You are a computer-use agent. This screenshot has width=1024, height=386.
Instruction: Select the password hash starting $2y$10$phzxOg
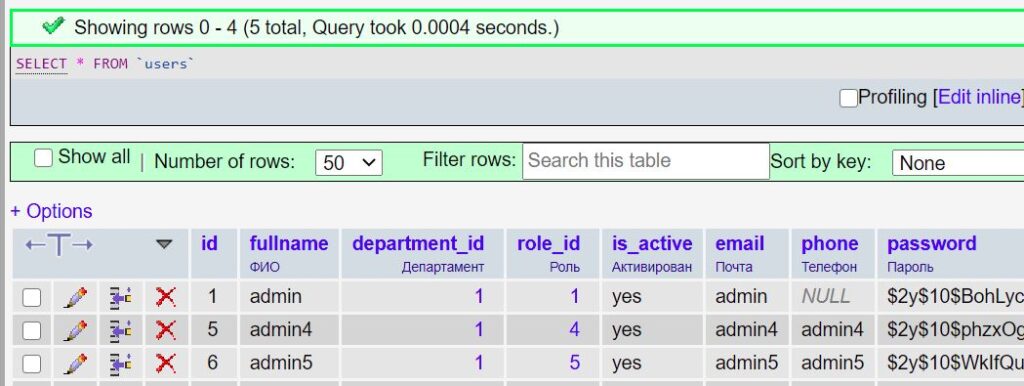pos(955,329)
